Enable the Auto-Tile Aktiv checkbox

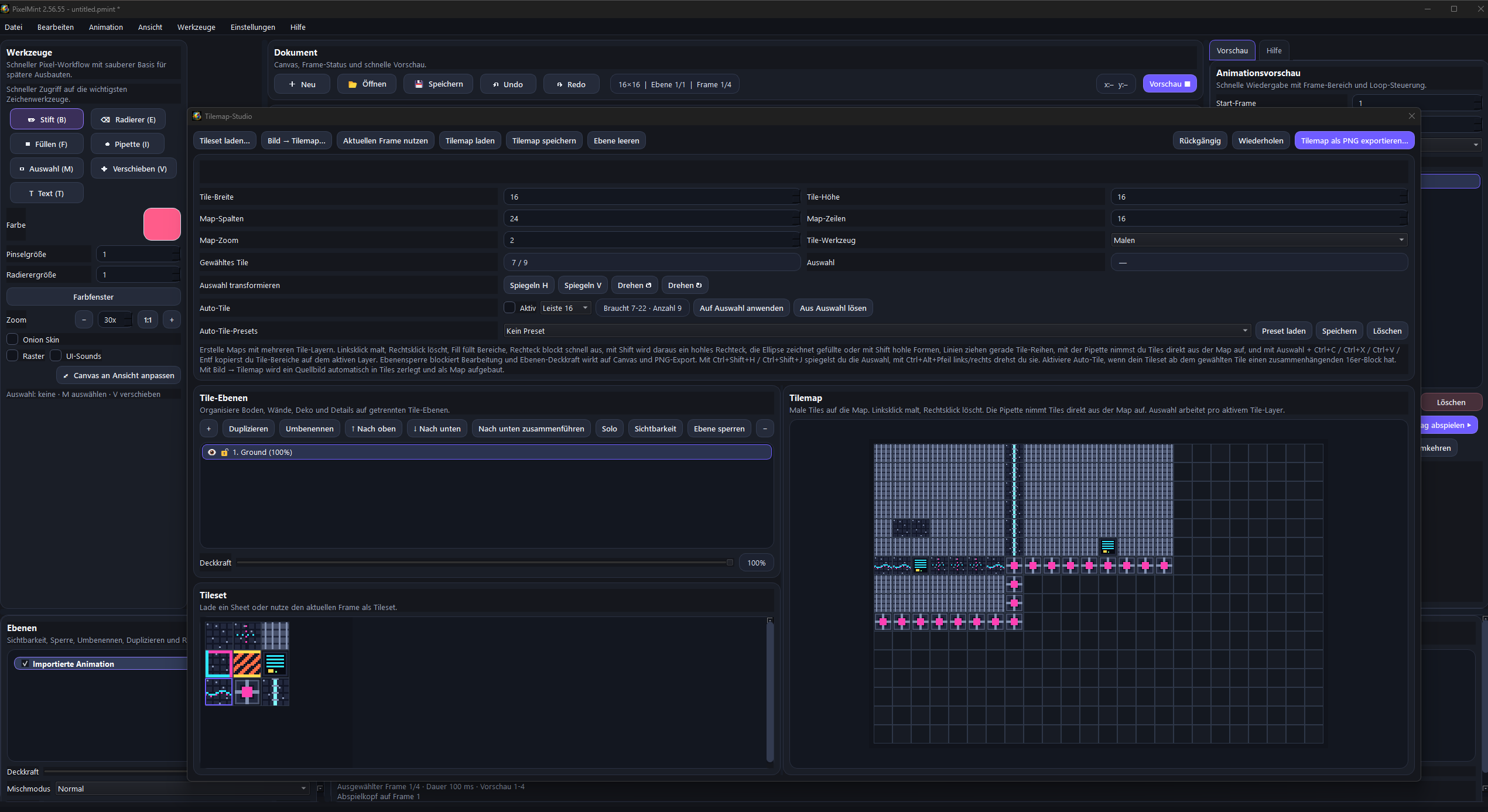[509, 308]
